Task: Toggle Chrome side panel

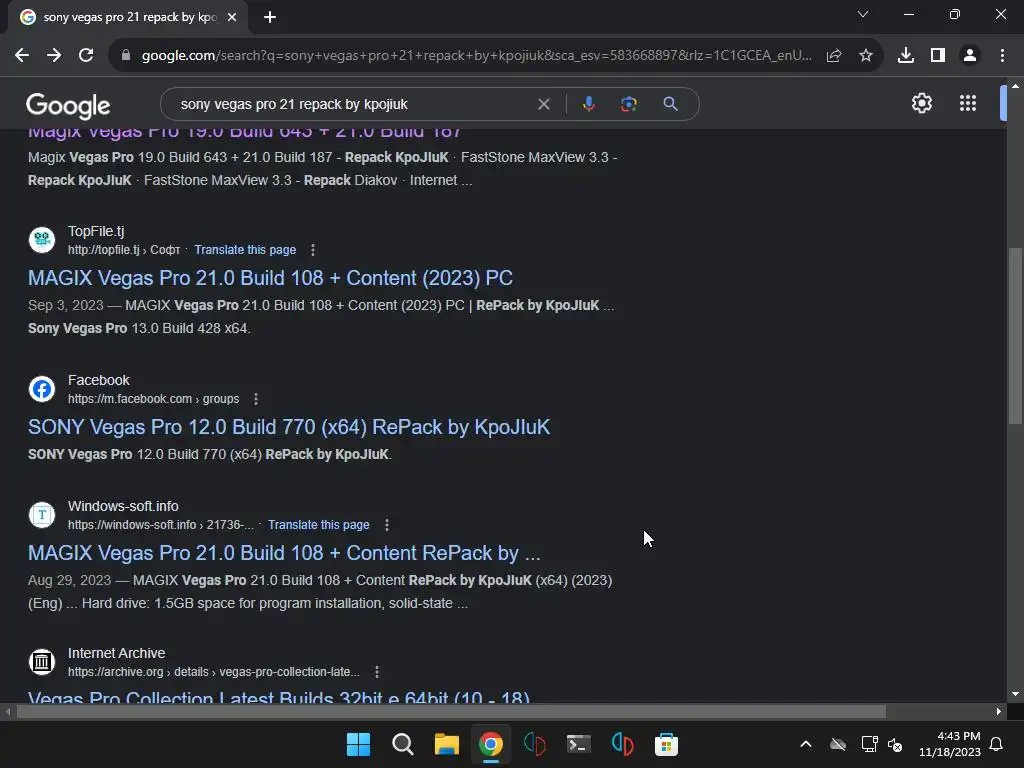Action: 938,56
